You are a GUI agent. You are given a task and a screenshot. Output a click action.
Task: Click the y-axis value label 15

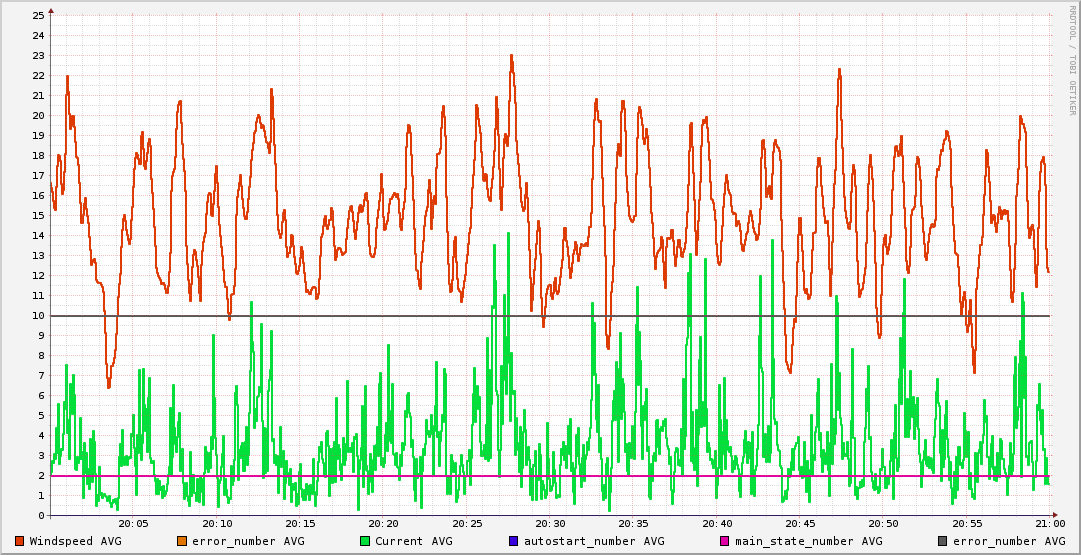point(39,215)
